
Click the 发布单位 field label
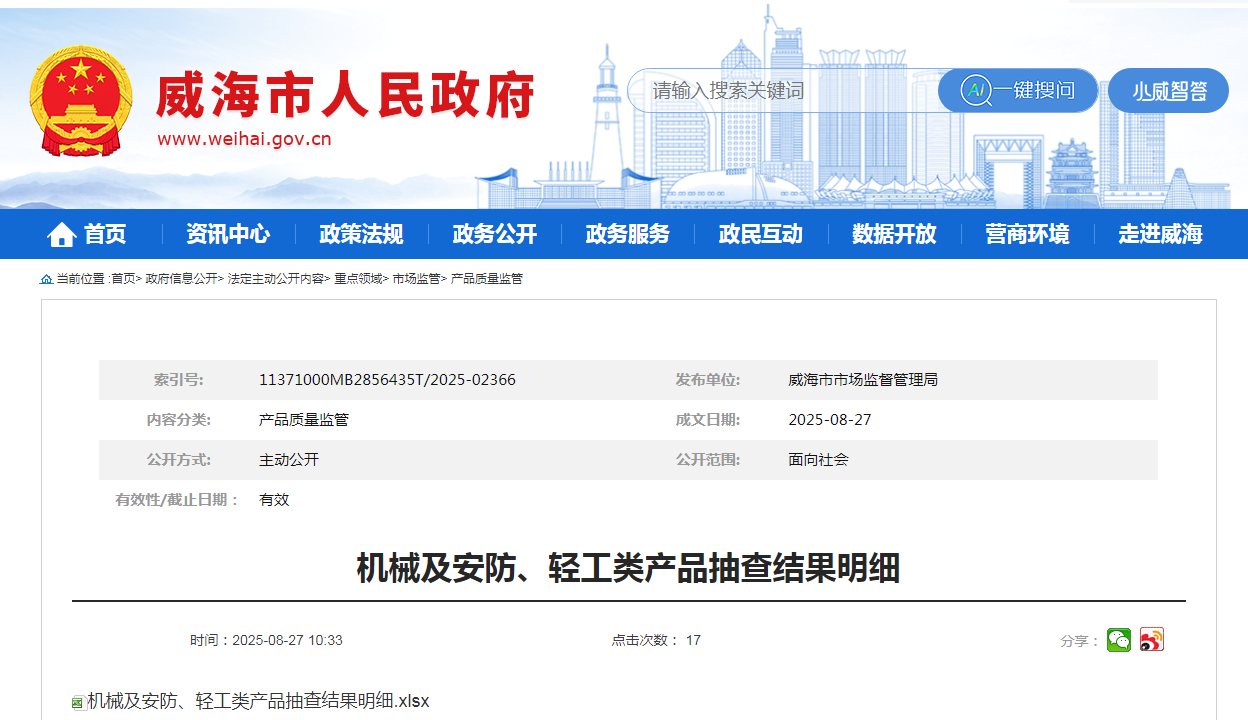(708, 380)
